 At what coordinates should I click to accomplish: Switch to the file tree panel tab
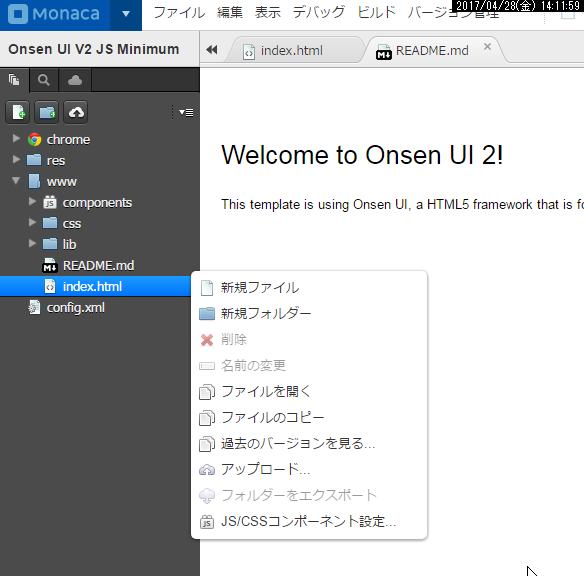(15, 80)
